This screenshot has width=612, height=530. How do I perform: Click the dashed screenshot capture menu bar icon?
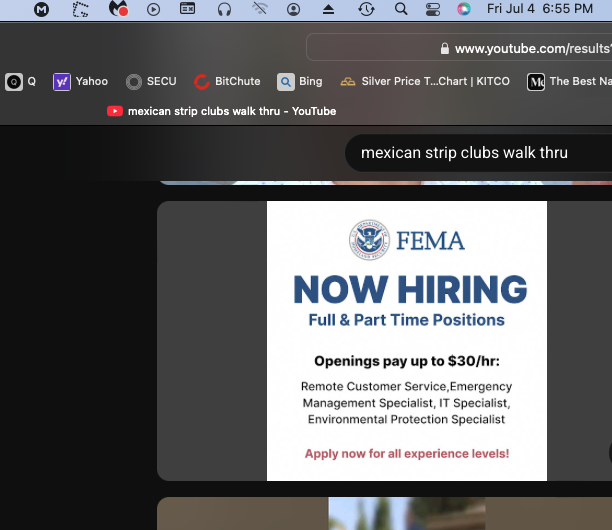(x=80, y=9)
